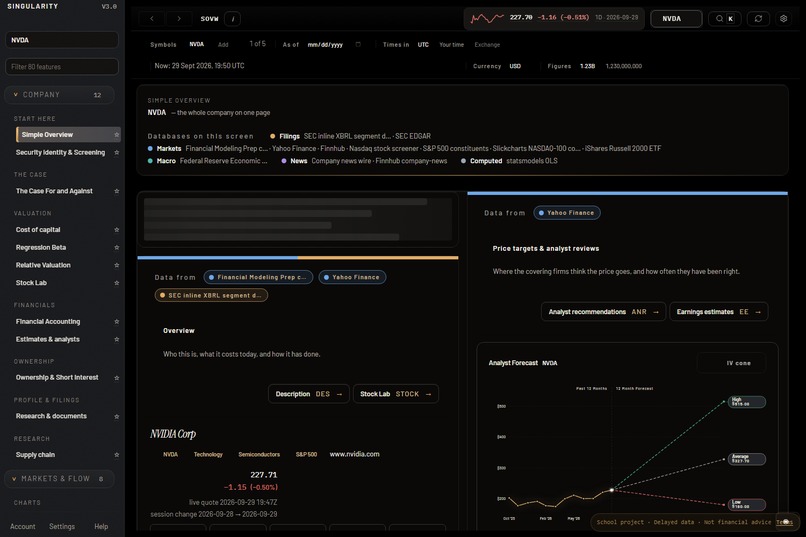
Task: Star the Financial Accounting item
Action: coord(117,322)
